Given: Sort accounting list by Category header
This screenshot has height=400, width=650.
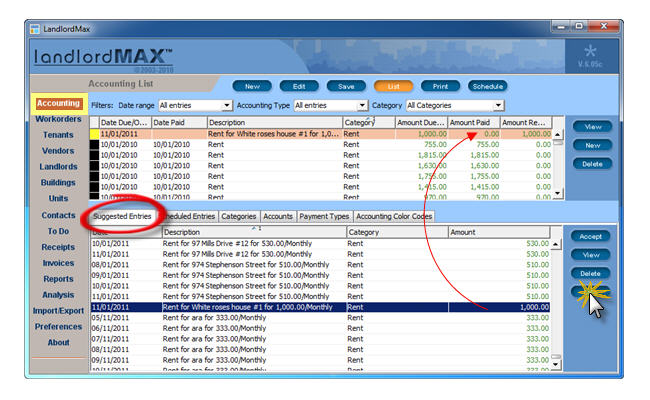Looking at the screenshot, I should pos(369,123).
